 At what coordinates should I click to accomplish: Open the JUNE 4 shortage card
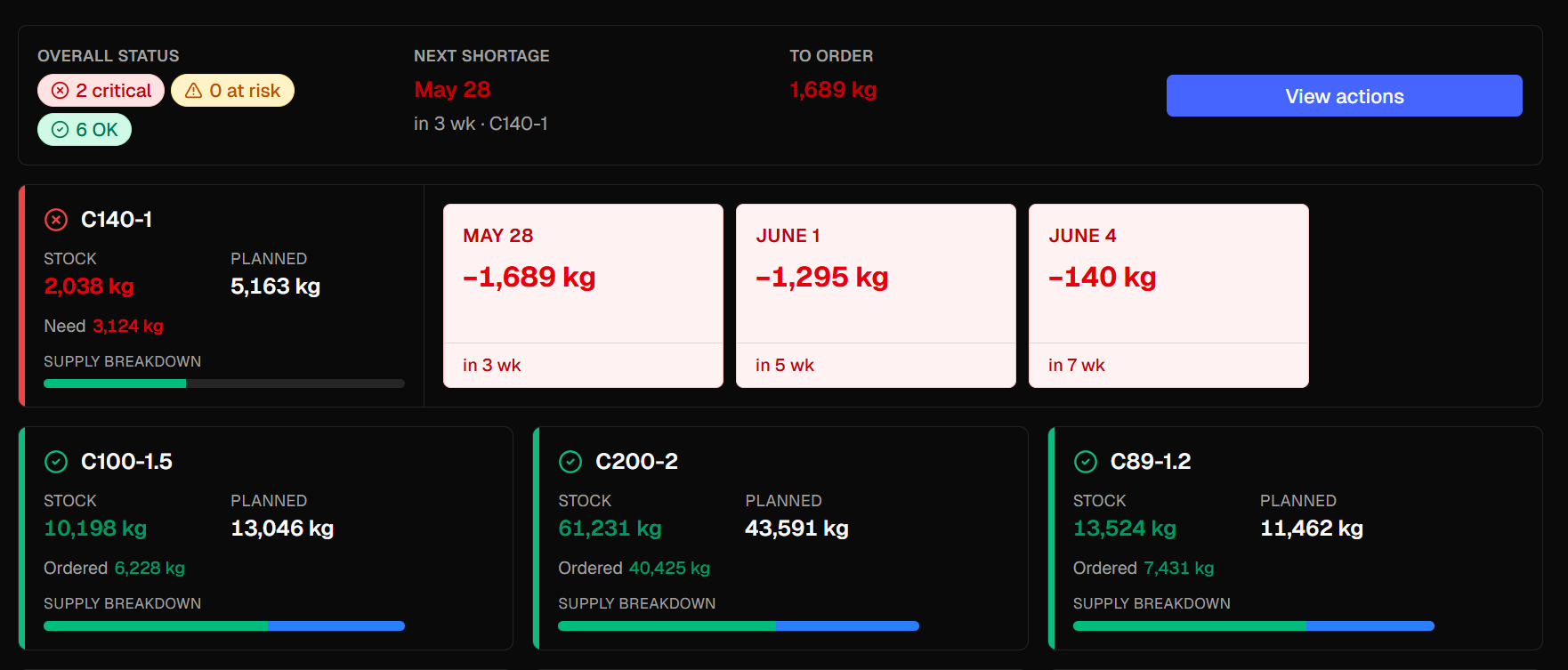click(1168, 296)
